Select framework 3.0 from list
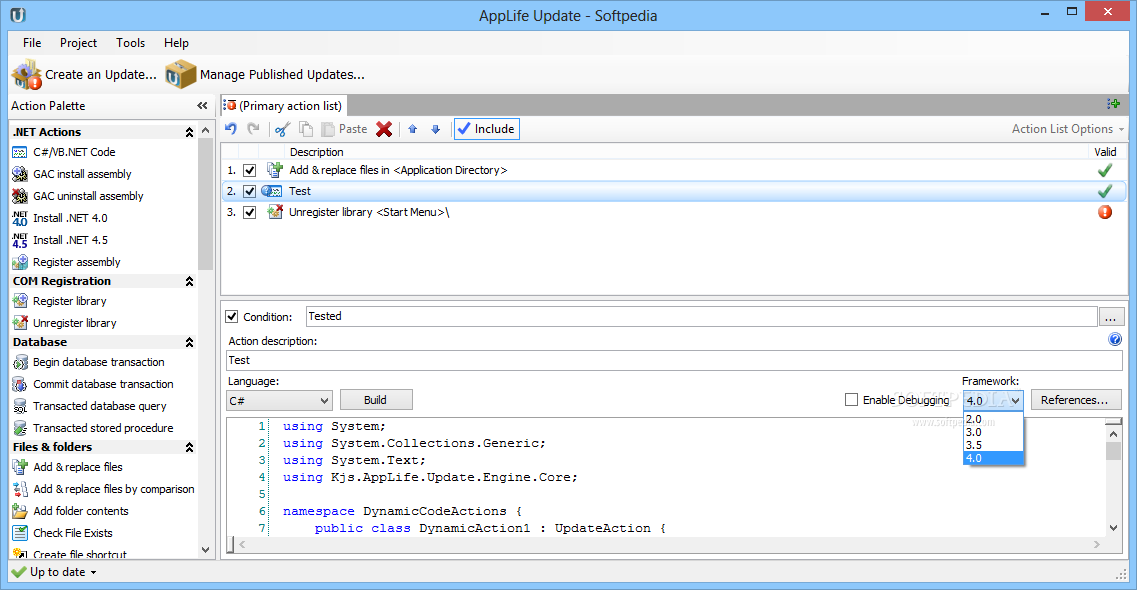This screenshot has width=1137, height=590. point(993,432)
